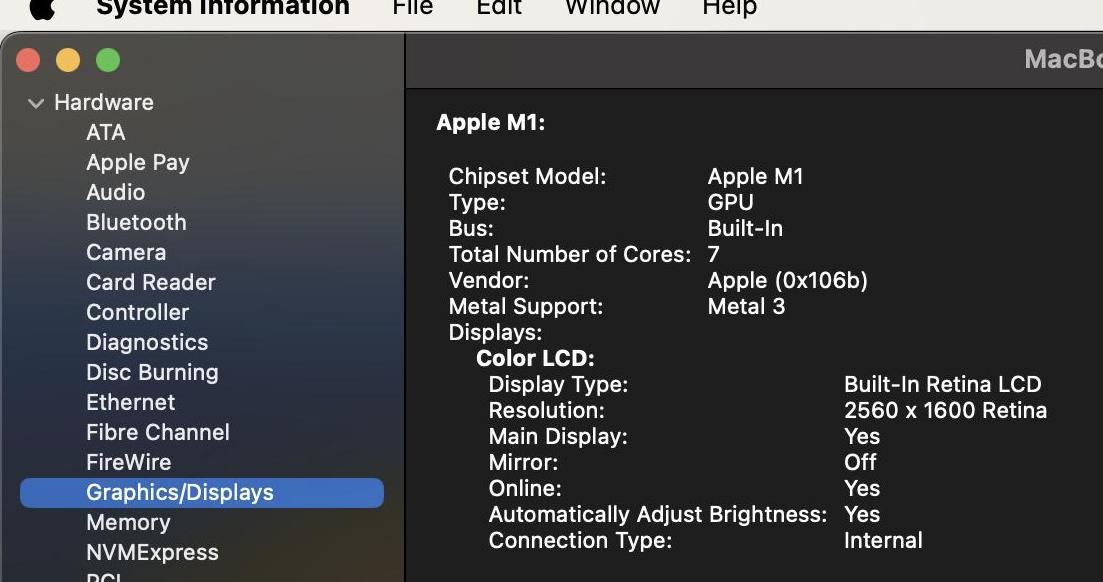The image size is (1103, 582).
Task: Select Diagnostics in the sidebar
Action: click(147, 343)
